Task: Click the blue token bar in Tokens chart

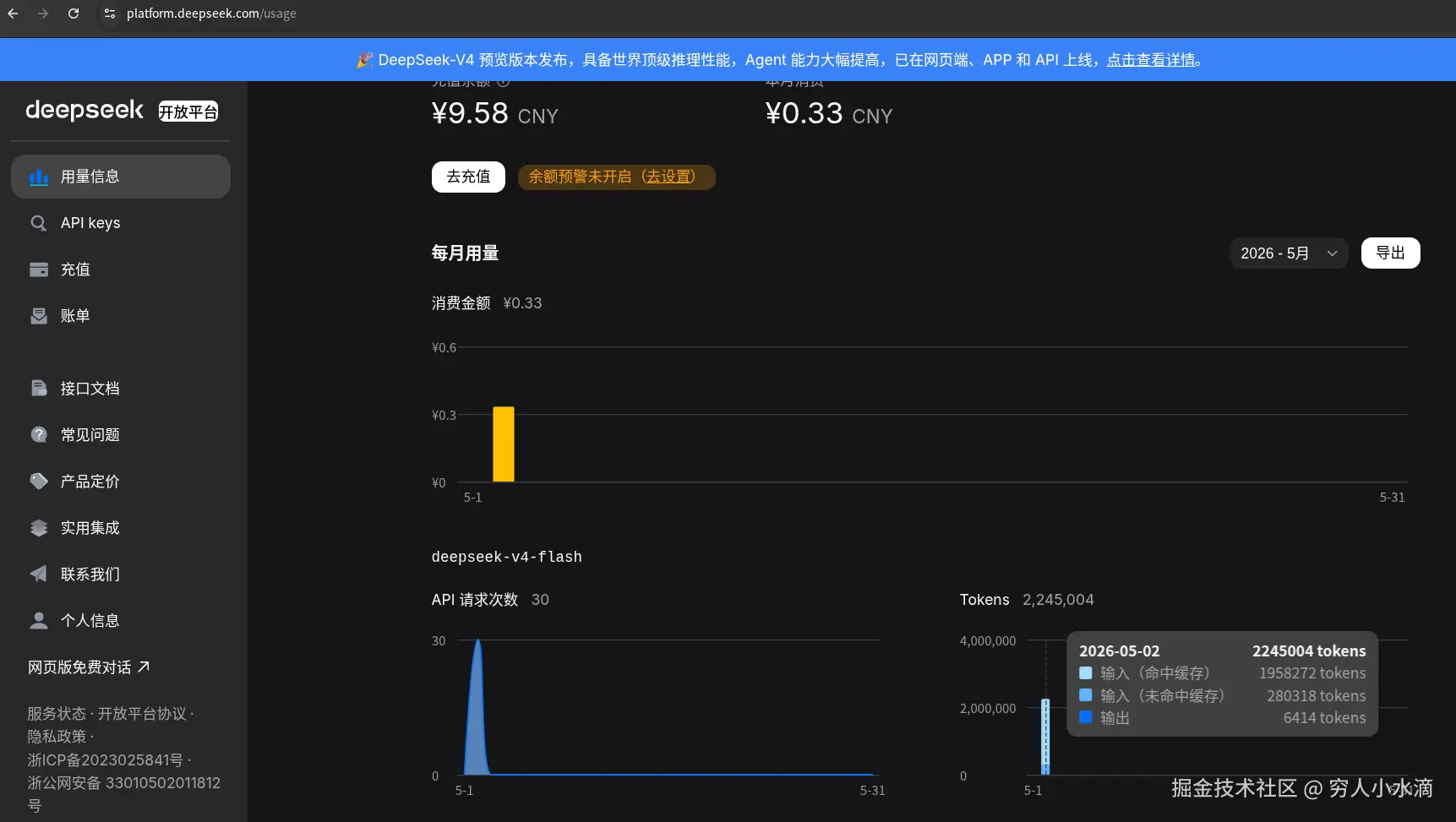Action: click(1045, 737)
